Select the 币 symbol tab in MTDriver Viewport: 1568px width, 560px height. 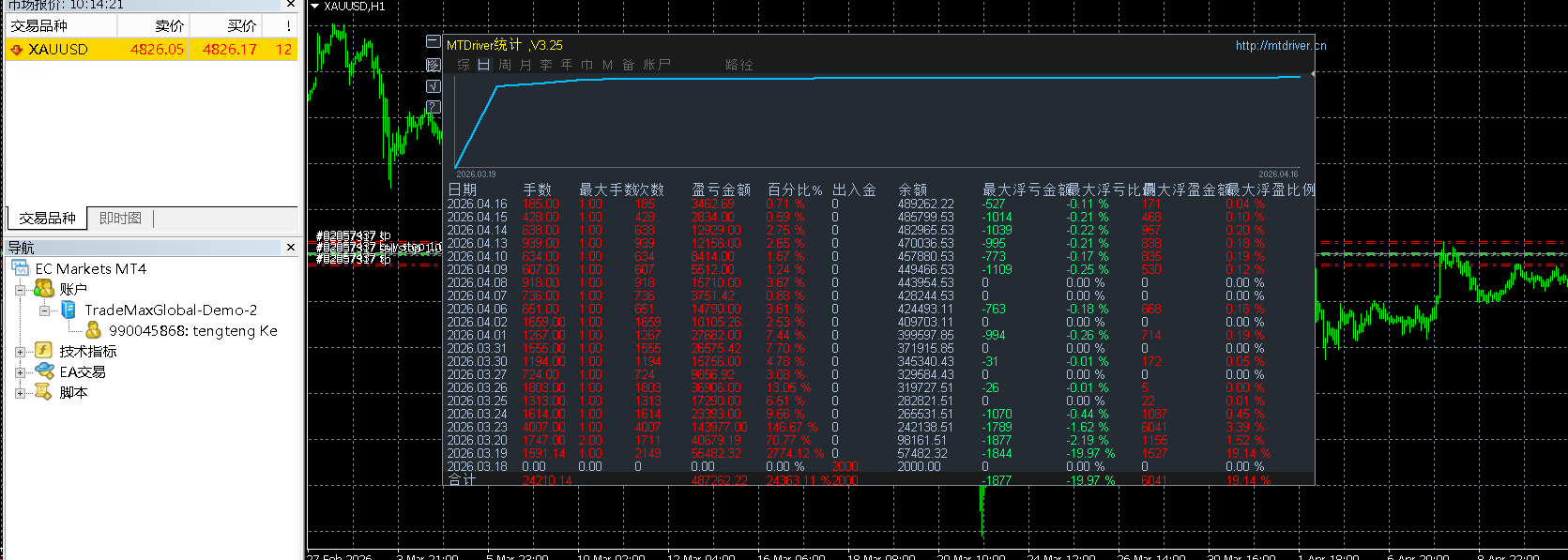(587, 65)
